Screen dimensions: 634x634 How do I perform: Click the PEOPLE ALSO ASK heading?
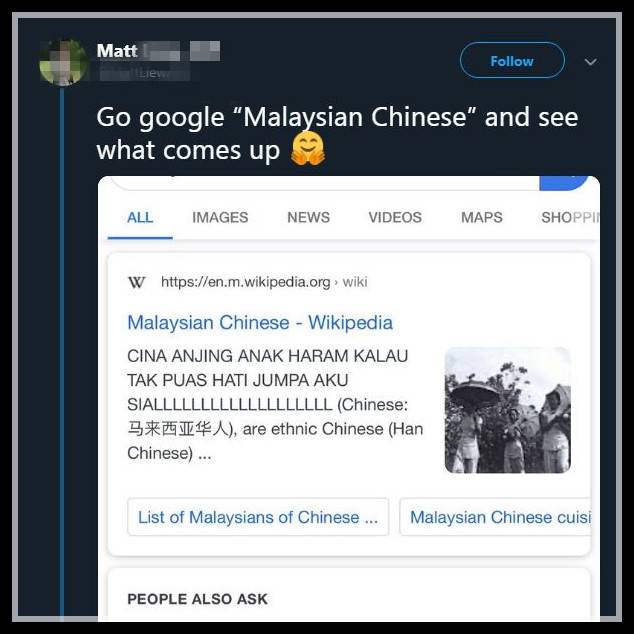point(197,599)
